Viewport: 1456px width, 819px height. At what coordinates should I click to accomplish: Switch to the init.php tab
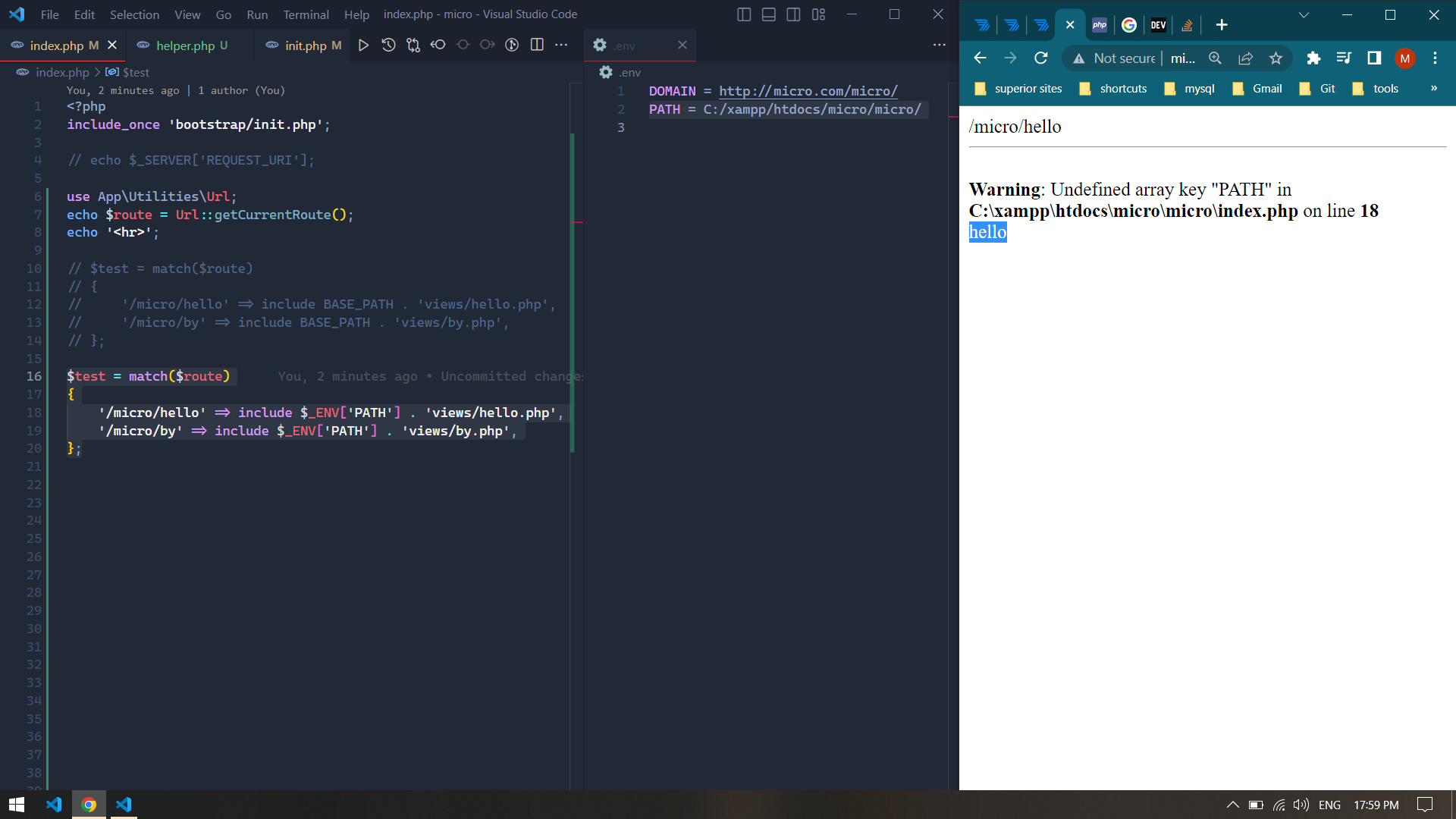[306, 45]
